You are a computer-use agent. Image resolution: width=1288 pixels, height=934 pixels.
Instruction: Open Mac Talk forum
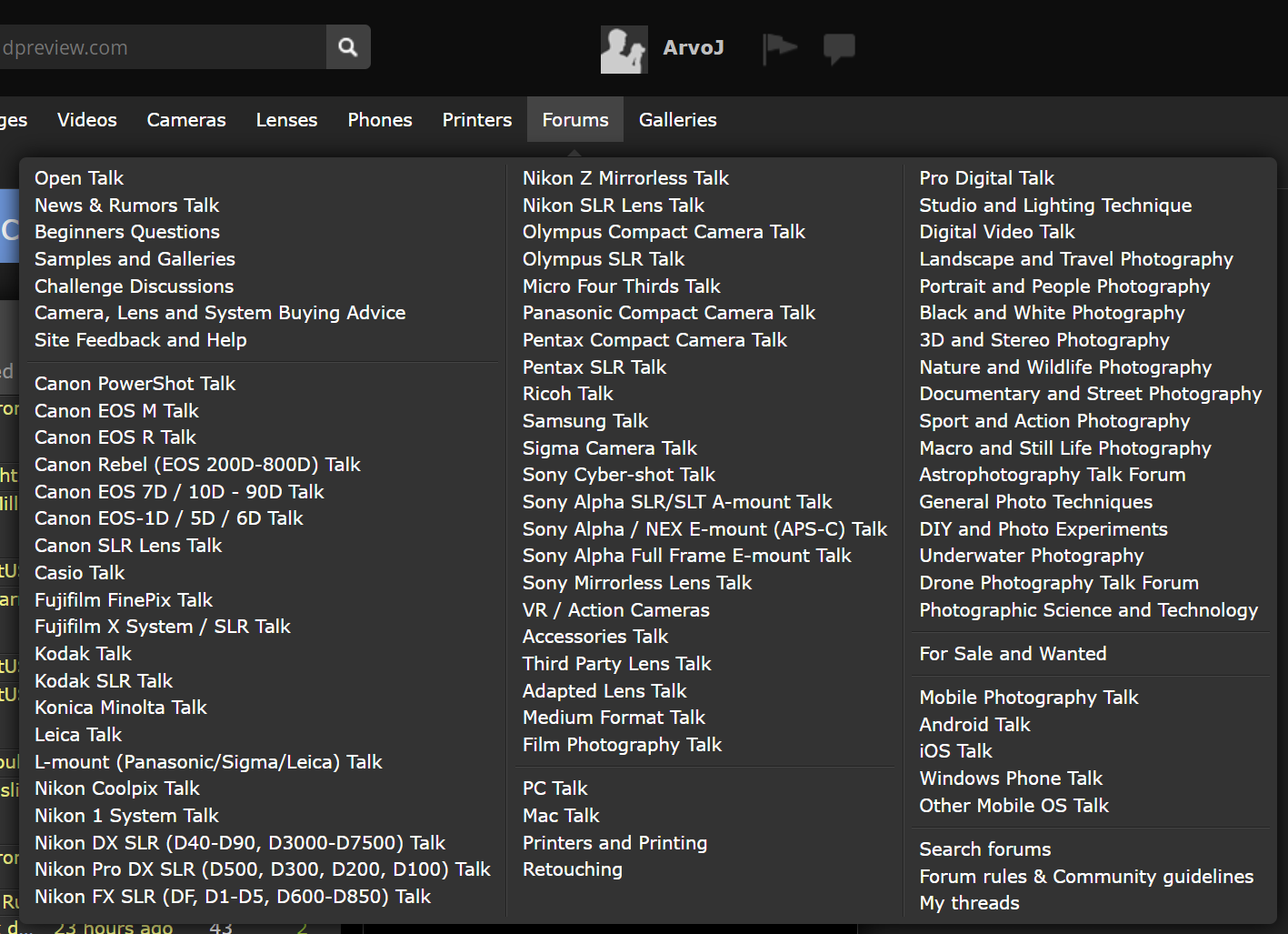[562, 816]
